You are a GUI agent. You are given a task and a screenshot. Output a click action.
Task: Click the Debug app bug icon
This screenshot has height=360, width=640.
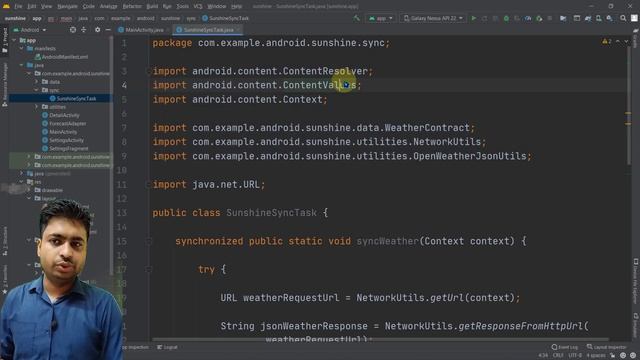point(506,18)
